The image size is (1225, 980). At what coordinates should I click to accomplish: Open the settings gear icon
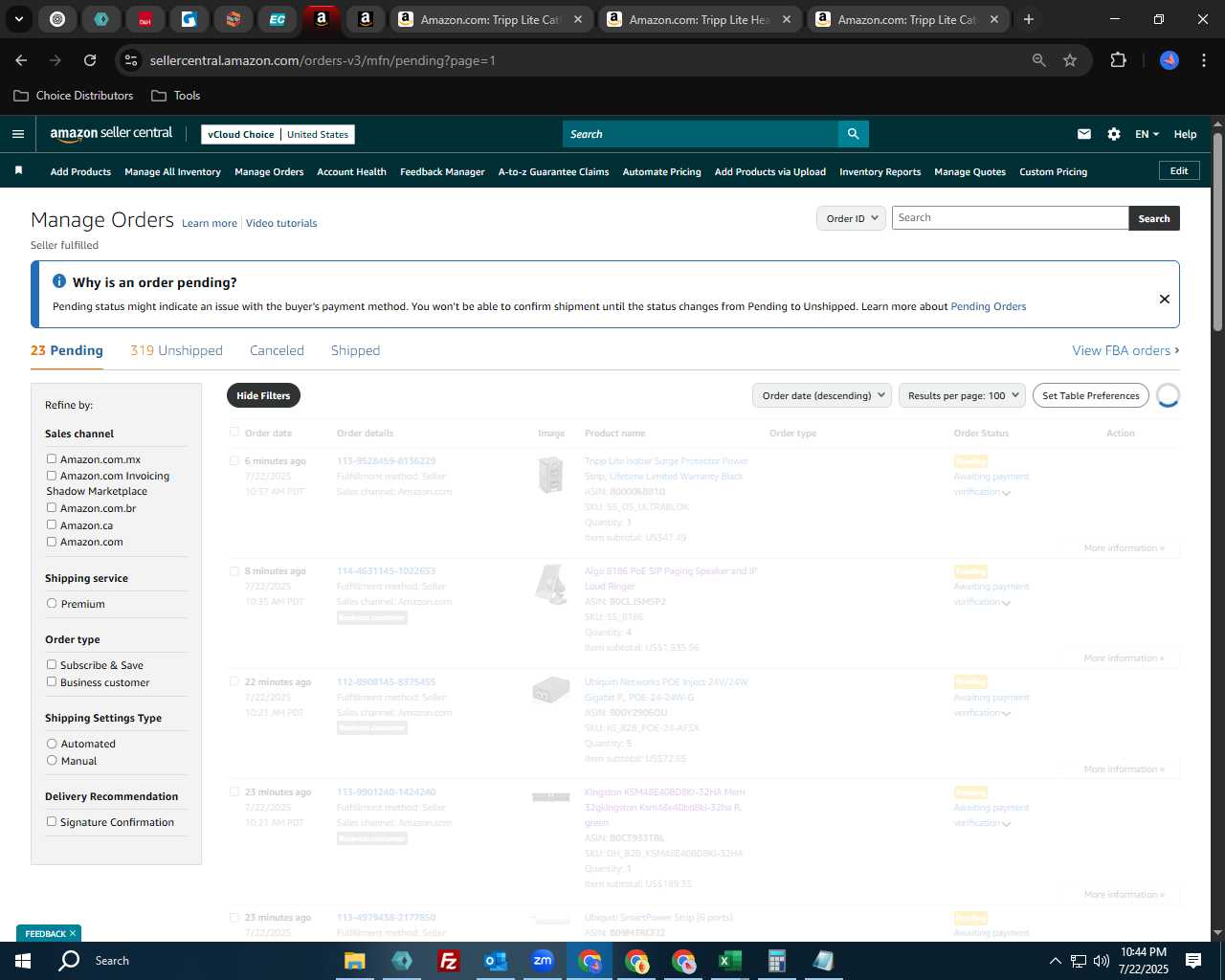pyautogui.click(x=1114, y=134)
